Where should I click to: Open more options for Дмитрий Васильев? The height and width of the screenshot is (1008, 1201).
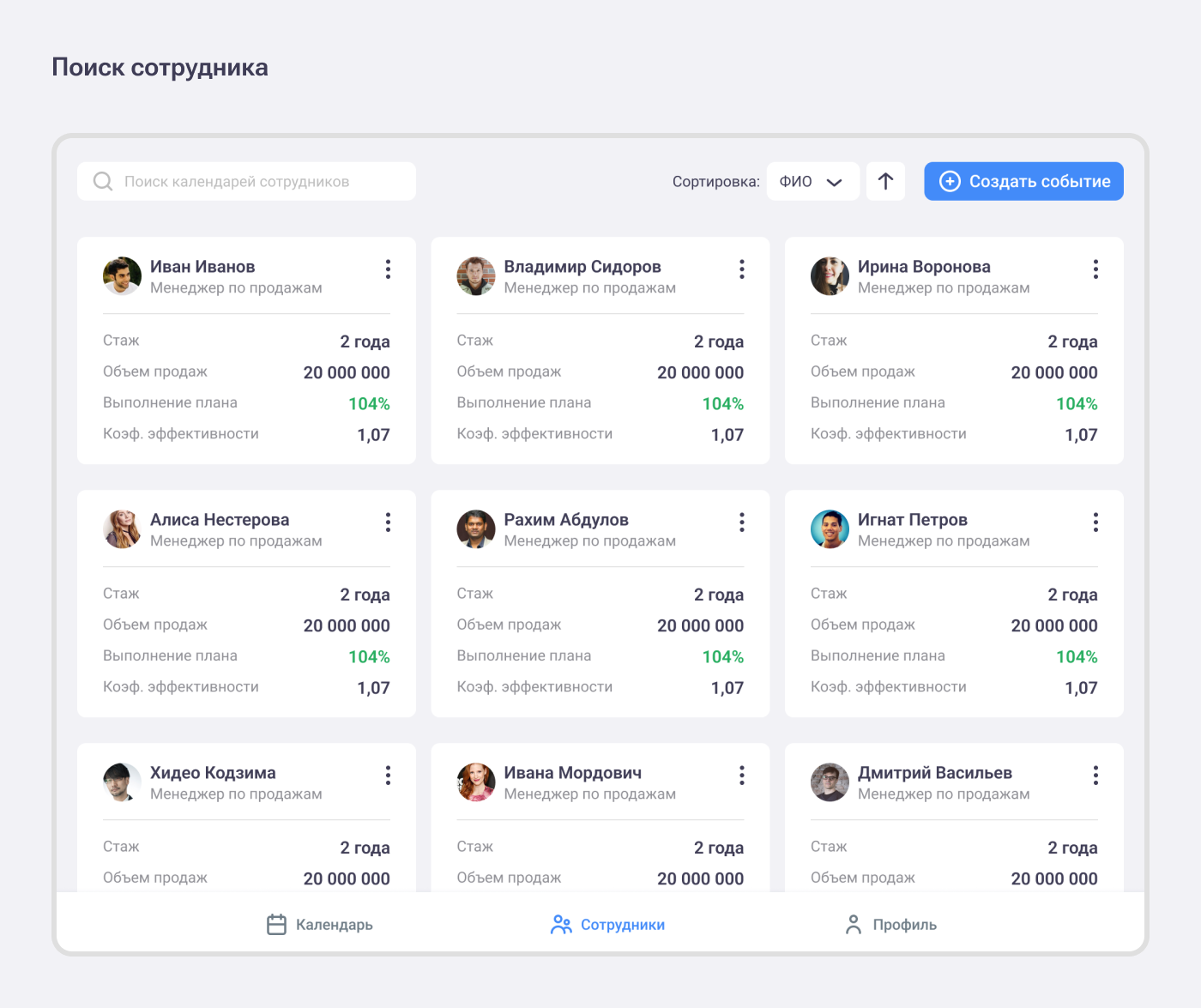coord(1095,776)
